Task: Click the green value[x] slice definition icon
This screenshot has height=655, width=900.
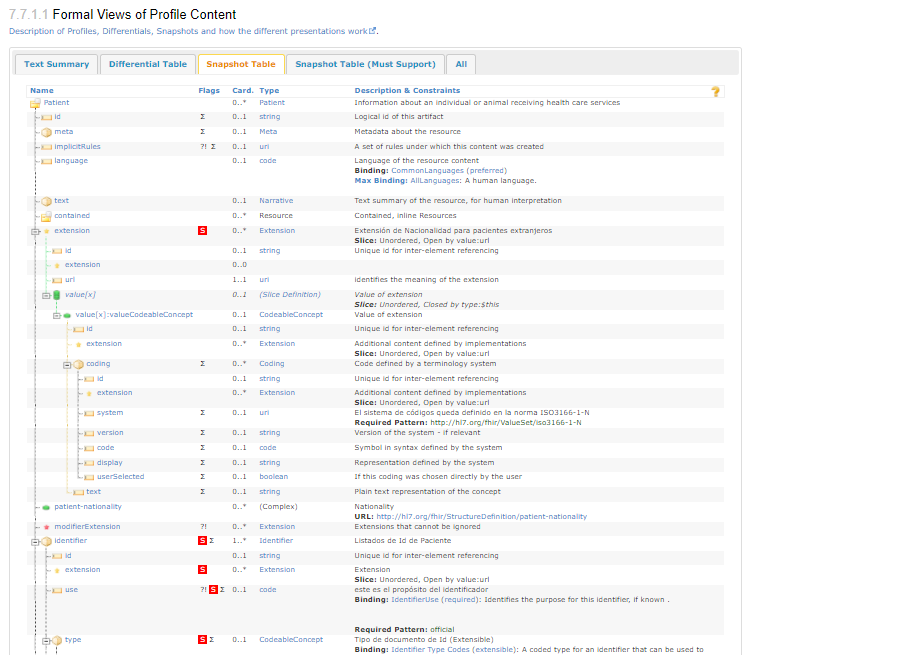Action: click(x=56, y=295)
